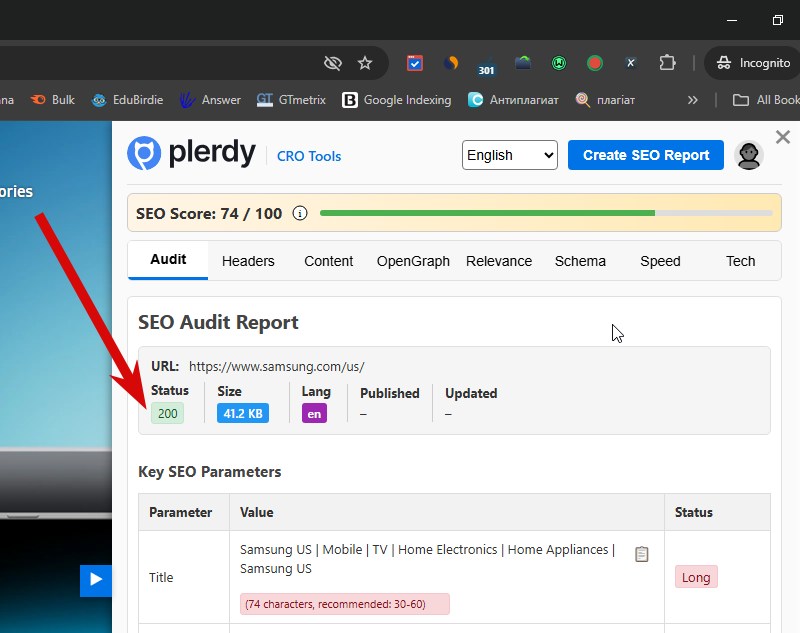Close the Plerdy panel

[x=783, y=137]
